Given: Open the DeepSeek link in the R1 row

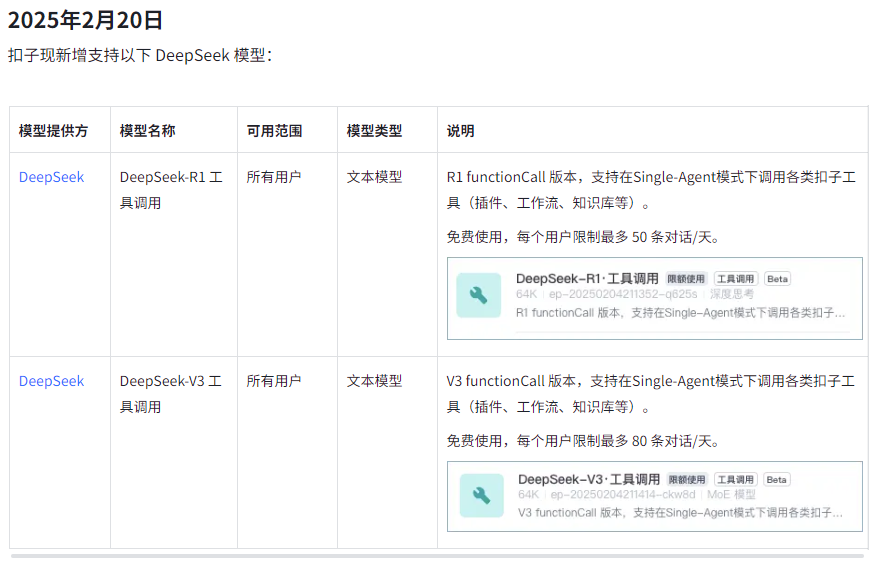Looking at the screenshot, I should point(51,177).
